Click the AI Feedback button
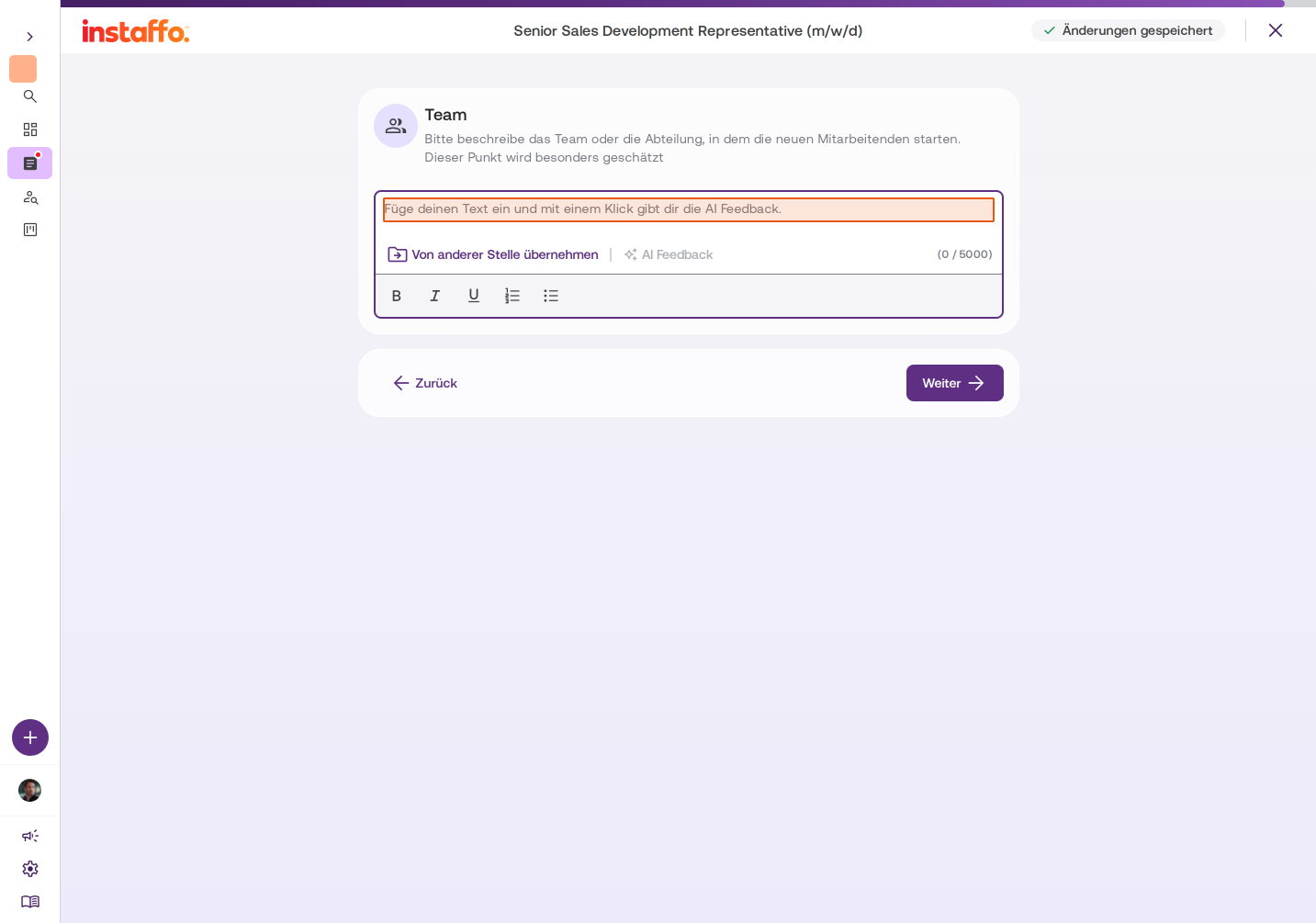The image size is (1316, 923). tap(669, 254)
